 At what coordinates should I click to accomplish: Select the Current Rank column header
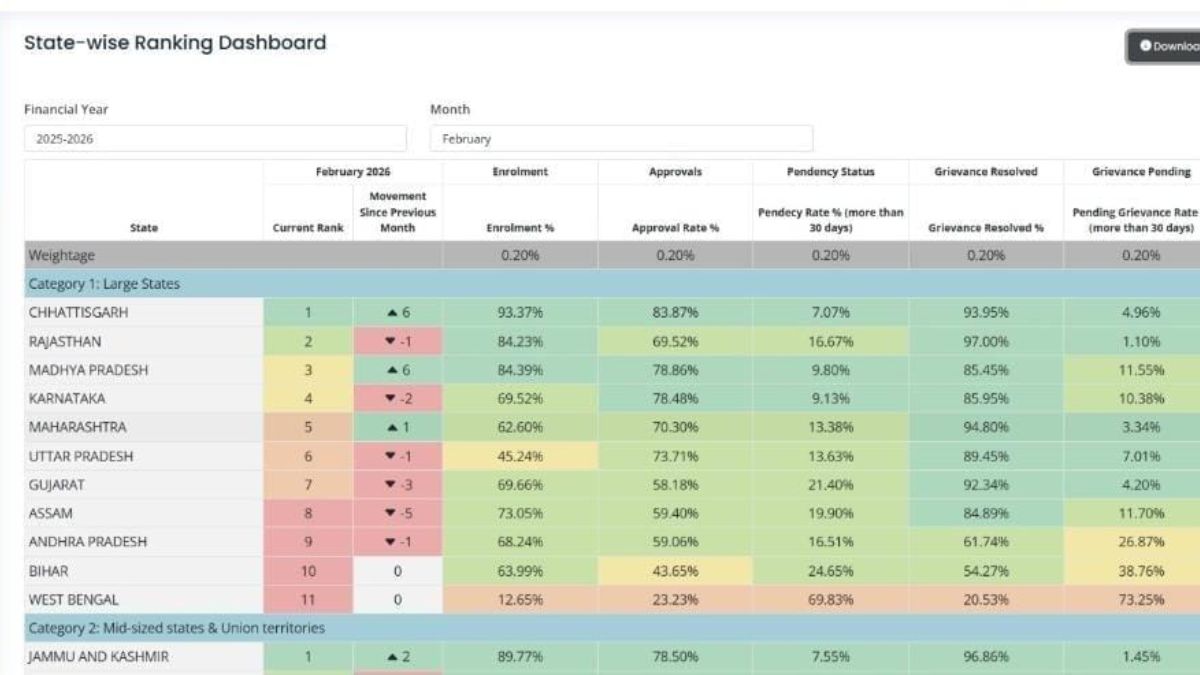point(308,228)
